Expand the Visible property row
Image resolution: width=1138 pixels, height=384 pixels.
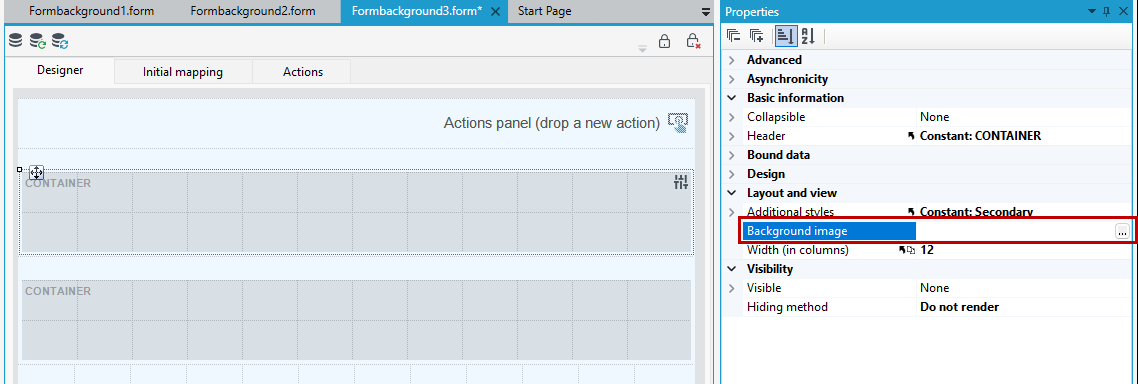pyautogui.click(x=732, y=288)
